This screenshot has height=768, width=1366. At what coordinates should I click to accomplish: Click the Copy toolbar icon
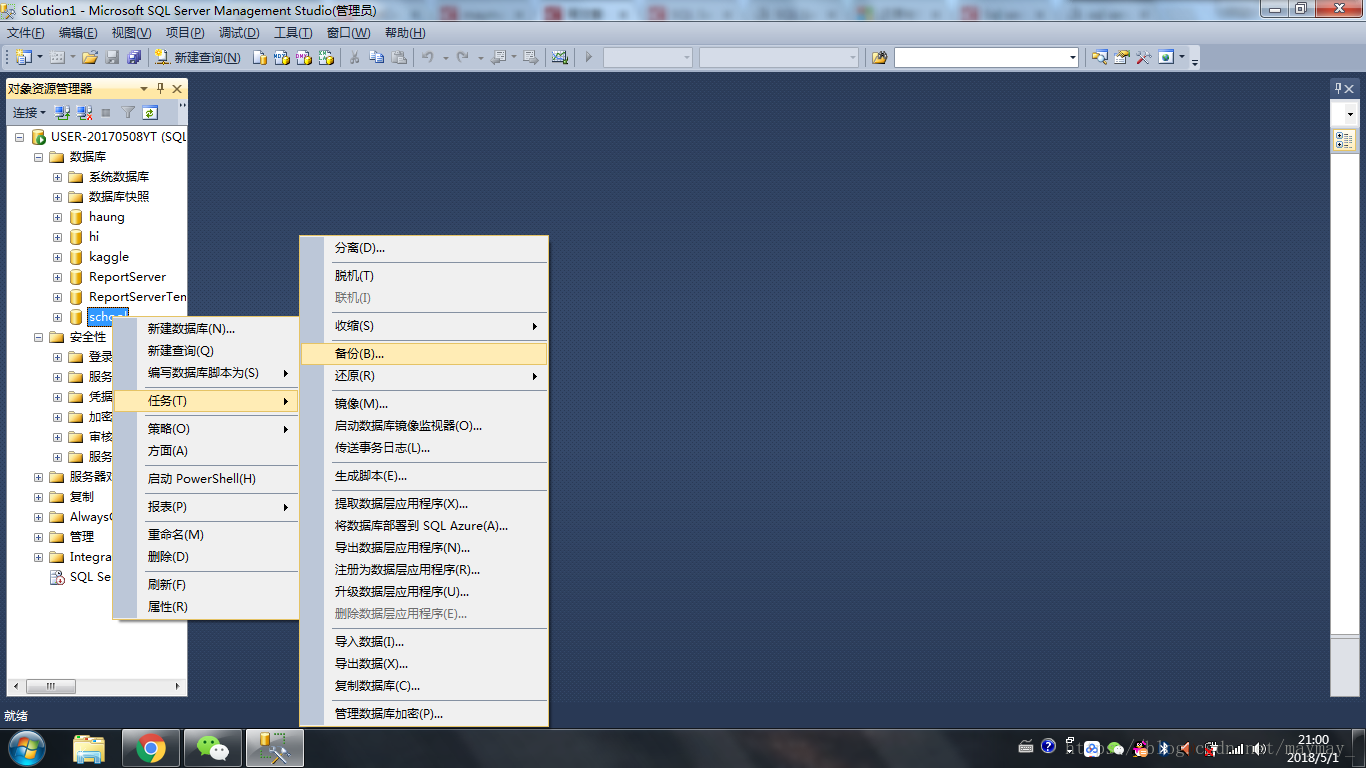tap(376, 57)
